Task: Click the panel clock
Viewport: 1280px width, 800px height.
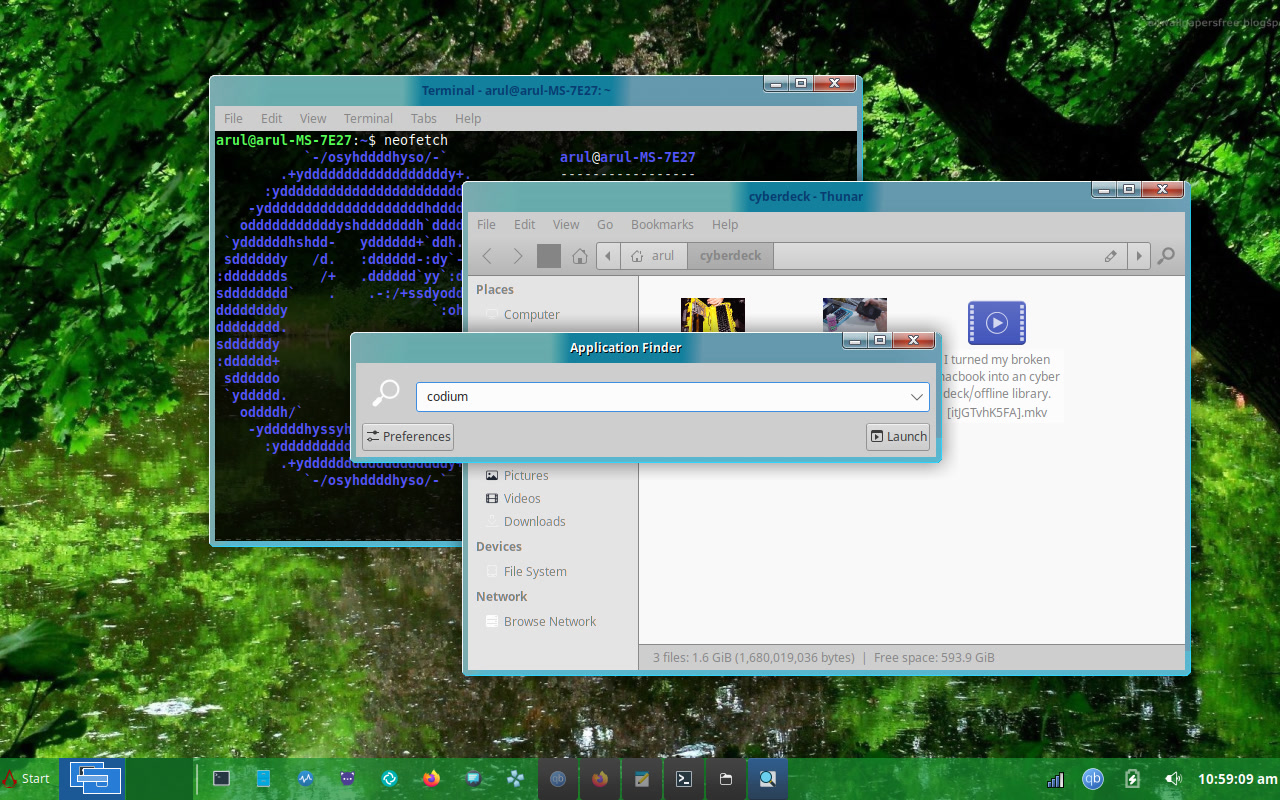Action: tap(1237, 778)
